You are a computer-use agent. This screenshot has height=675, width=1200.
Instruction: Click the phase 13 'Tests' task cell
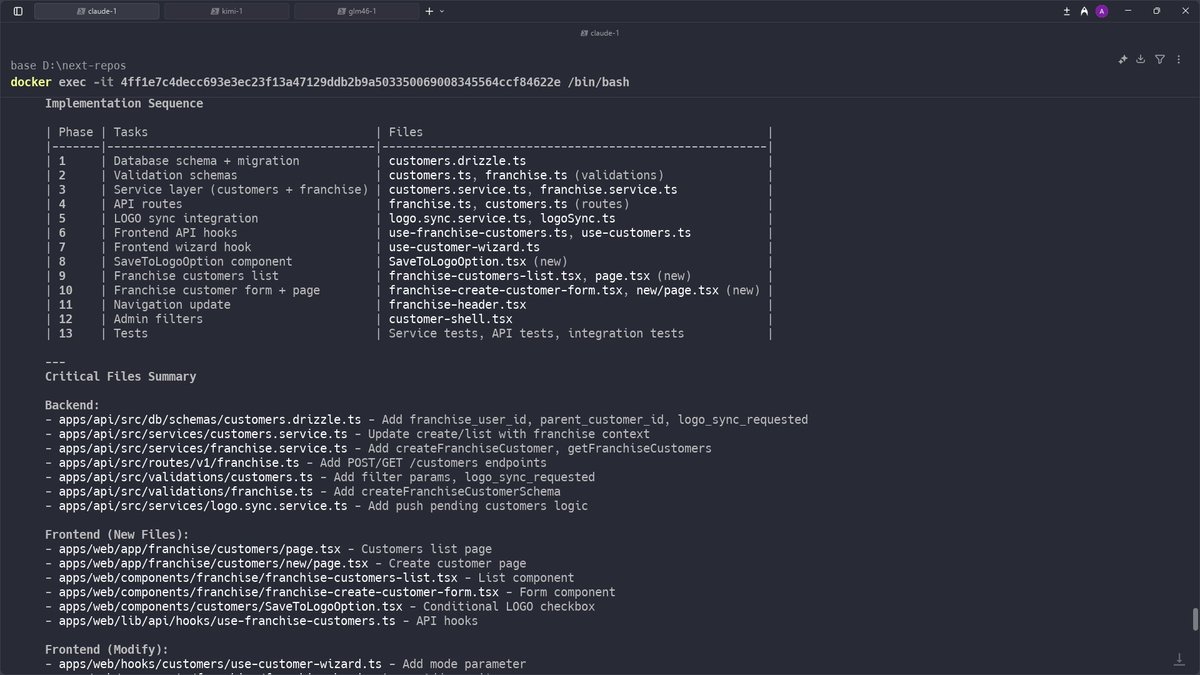[131, 334]
